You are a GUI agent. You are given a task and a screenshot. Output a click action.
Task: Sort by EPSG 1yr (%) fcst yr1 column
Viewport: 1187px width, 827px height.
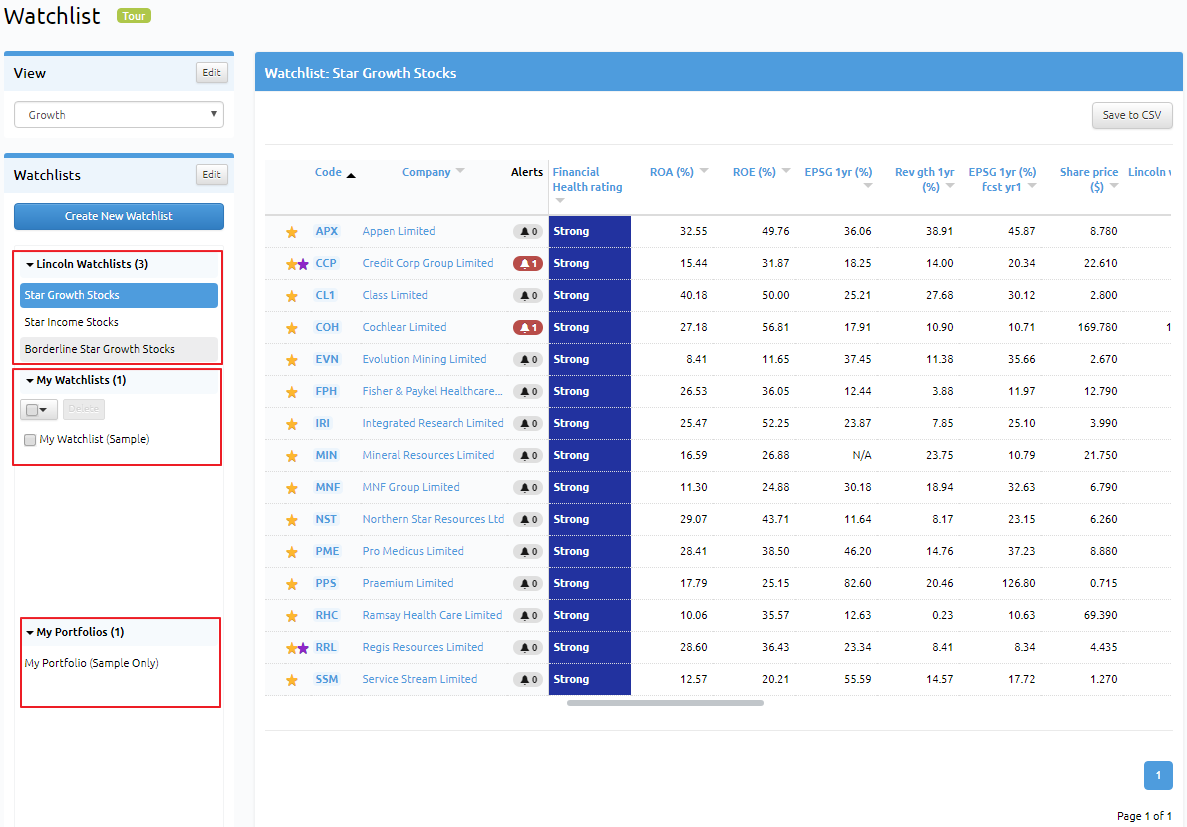tap(1002, 179)
